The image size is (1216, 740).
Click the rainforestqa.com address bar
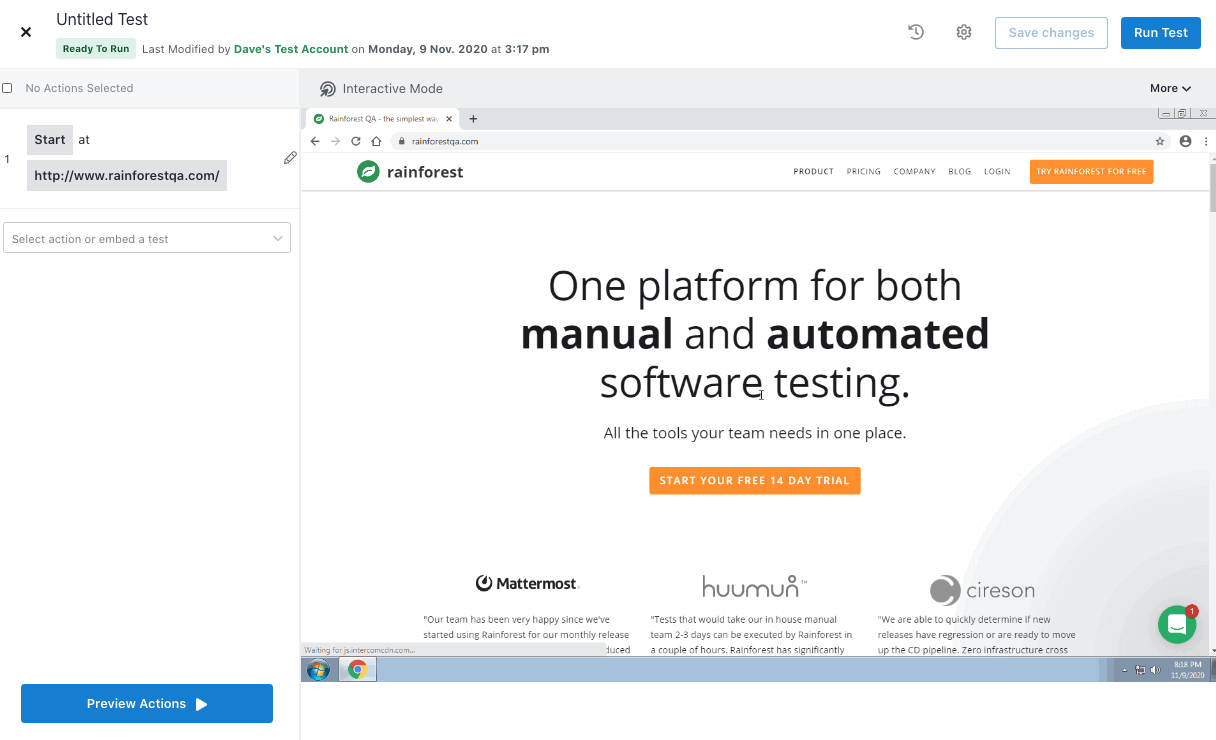pos(780,141)
